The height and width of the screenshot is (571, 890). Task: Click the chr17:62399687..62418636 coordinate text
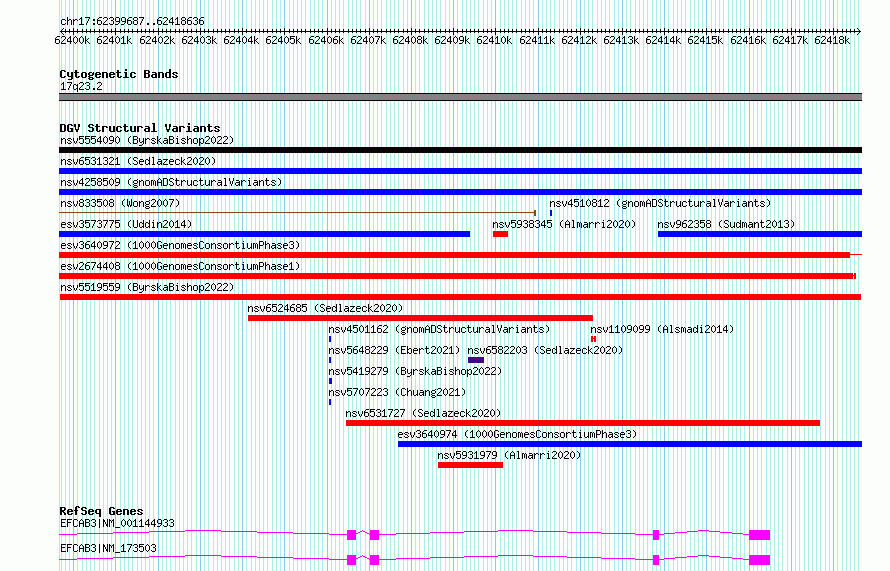(132, 21)
